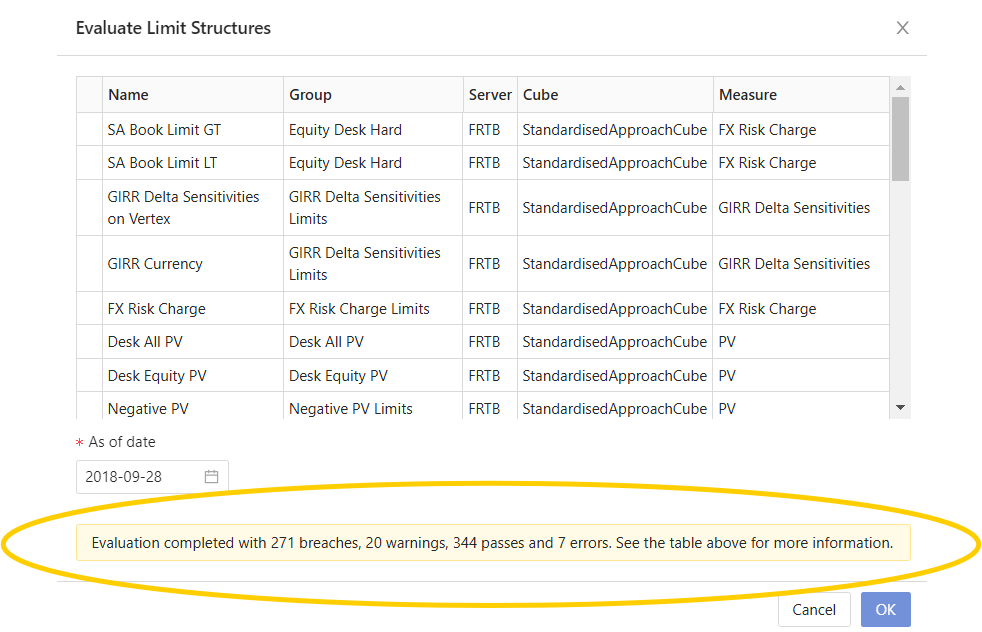Select the SA Book Limit LT row
This screenshot has height=632, width=982.
pyautogui.click(x=162, y=163)
